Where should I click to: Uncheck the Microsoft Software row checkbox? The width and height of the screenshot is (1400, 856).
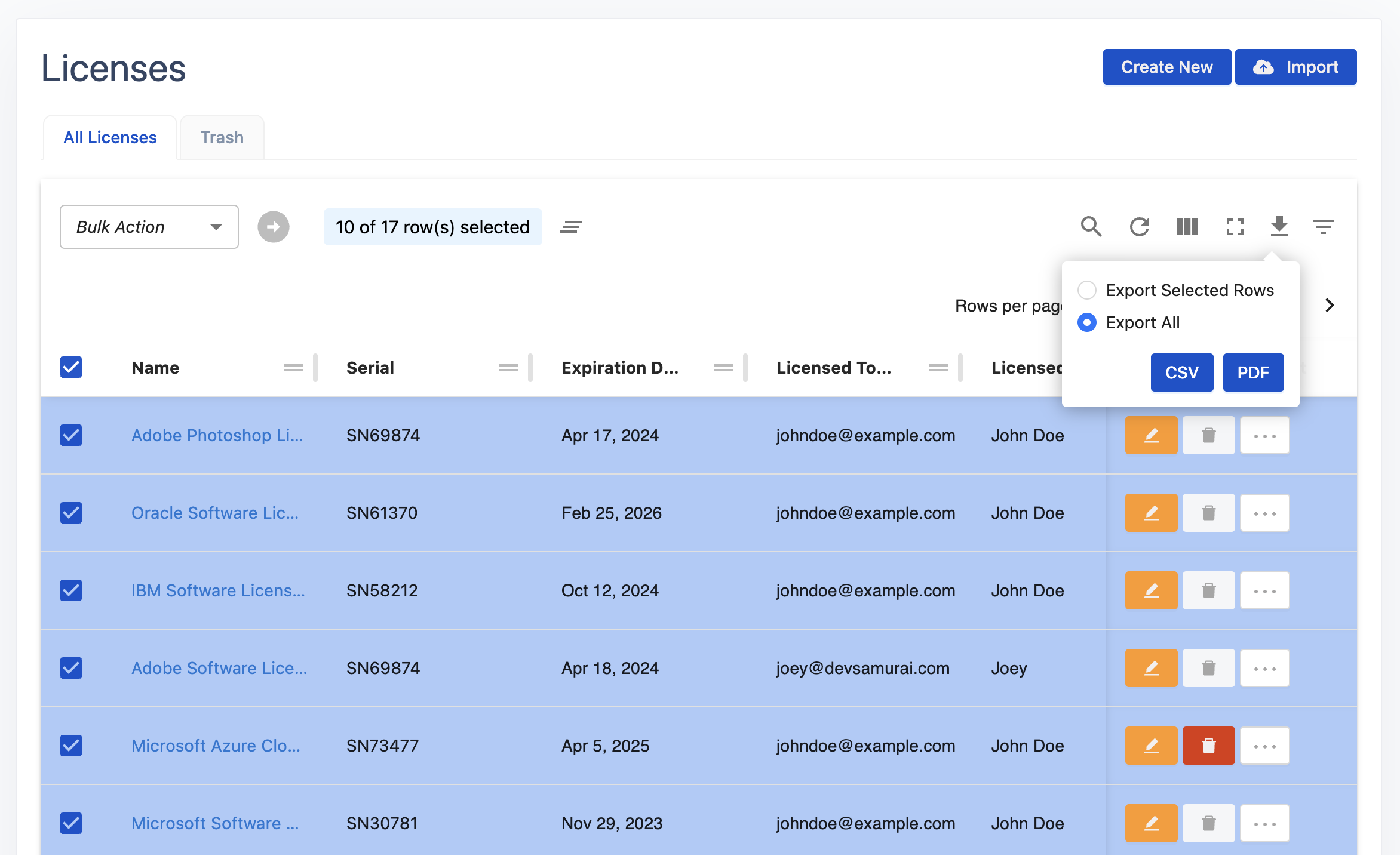[x=71, y=823]
